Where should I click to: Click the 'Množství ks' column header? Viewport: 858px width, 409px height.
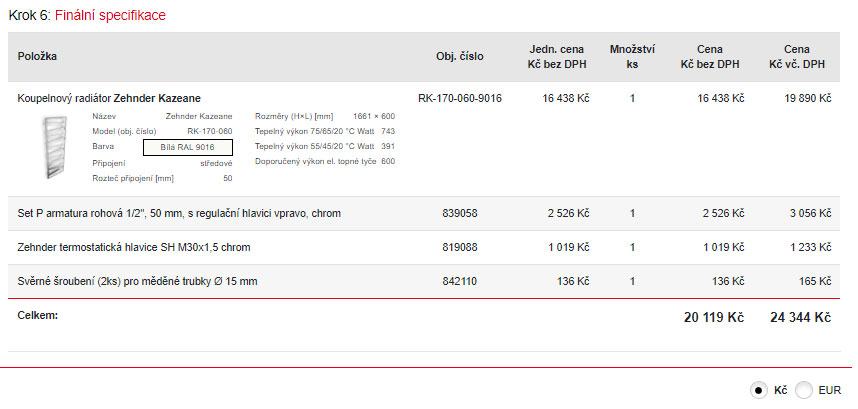[x=633, y=57]
